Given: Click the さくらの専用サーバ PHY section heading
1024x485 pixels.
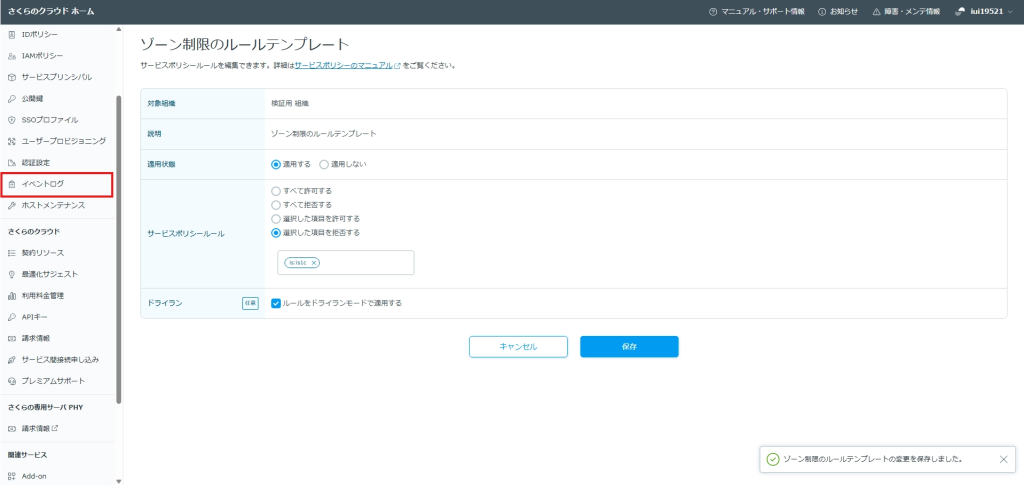Looking at the screenshot, I should [x=45, y=407].
